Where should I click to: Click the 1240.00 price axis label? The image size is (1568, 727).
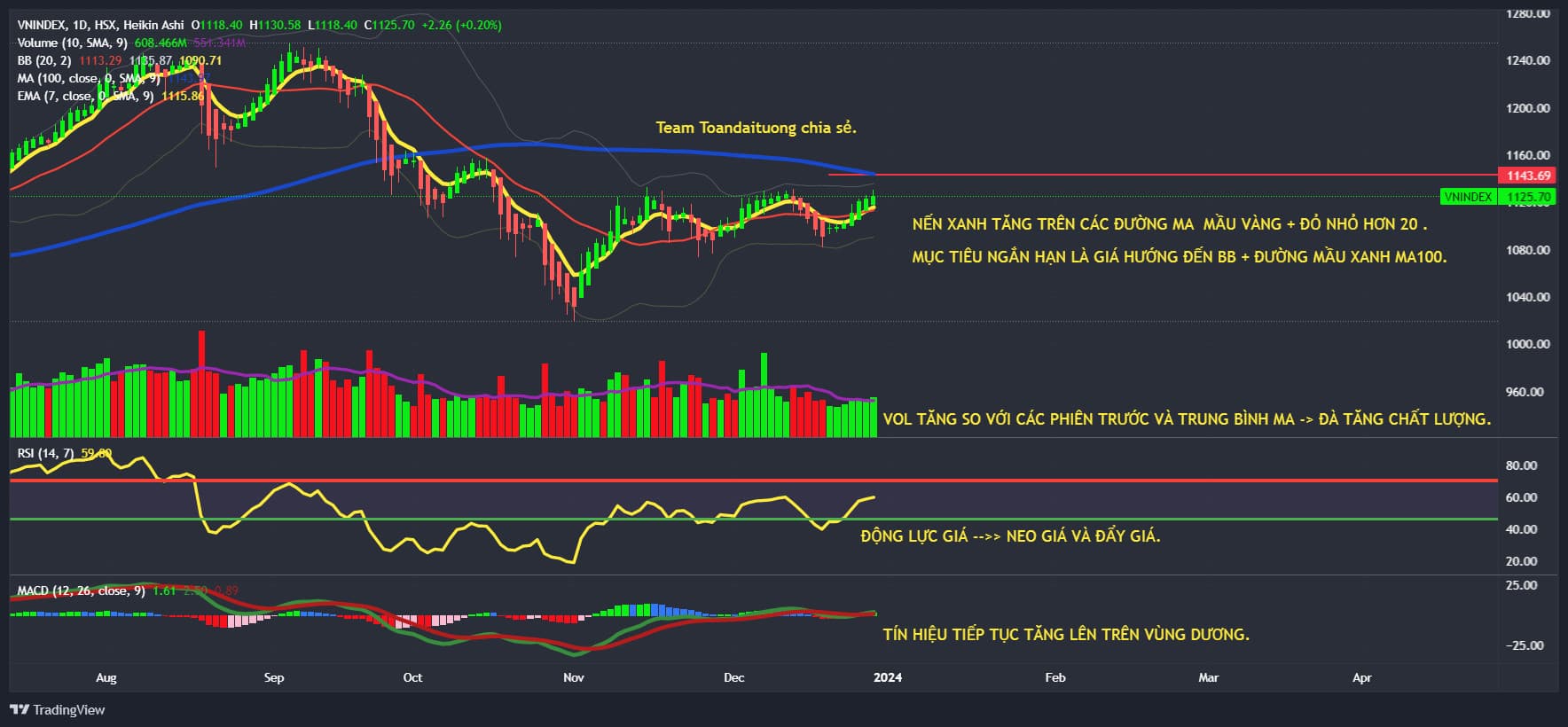click(1528, 60)
